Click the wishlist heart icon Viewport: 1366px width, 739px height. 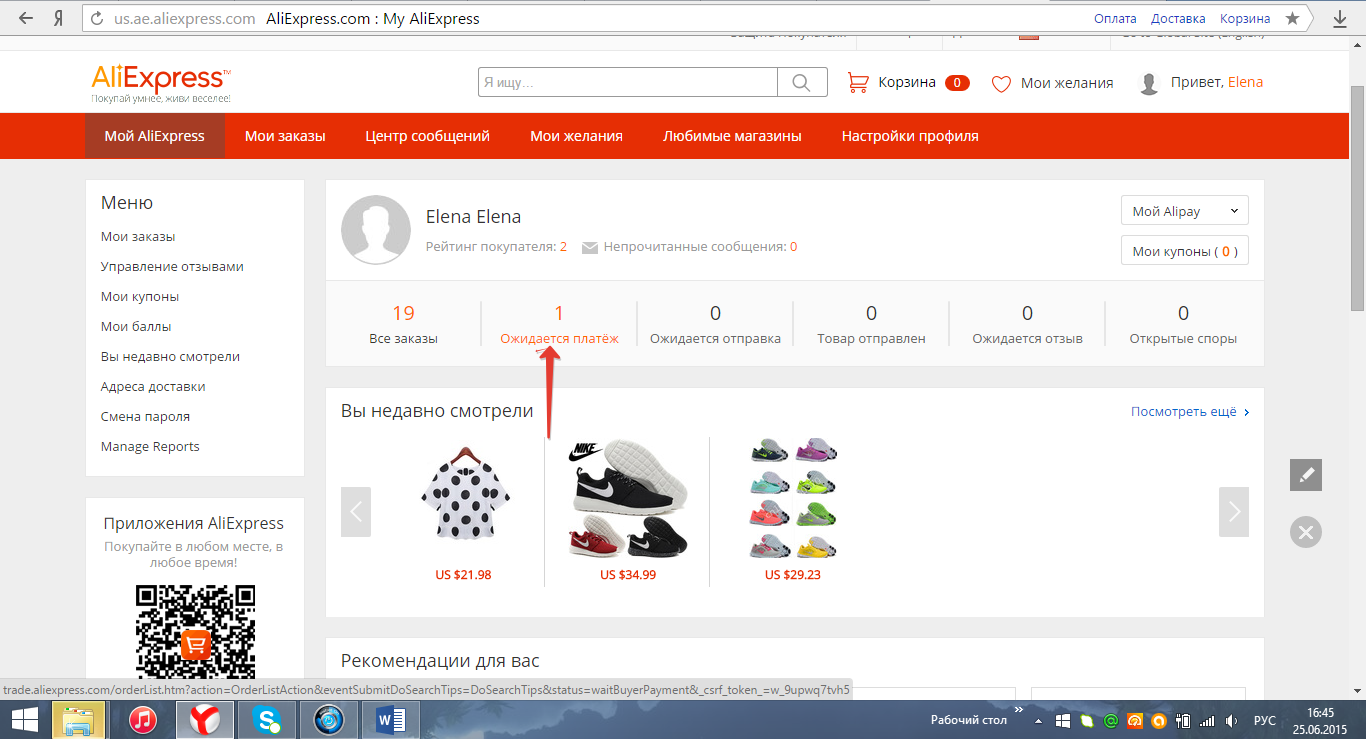click(1001, 84)
